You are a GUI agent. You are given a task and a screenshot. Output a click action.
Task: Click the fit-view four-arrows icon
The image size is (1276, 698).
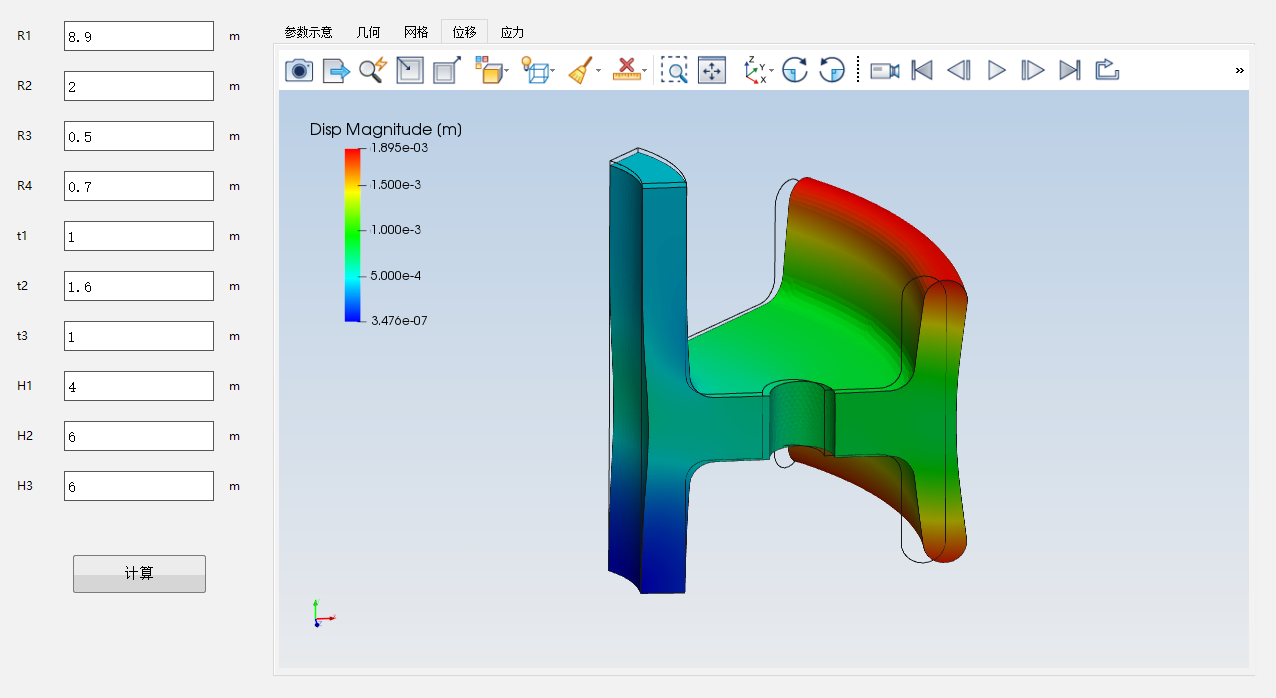coord(712,70)
